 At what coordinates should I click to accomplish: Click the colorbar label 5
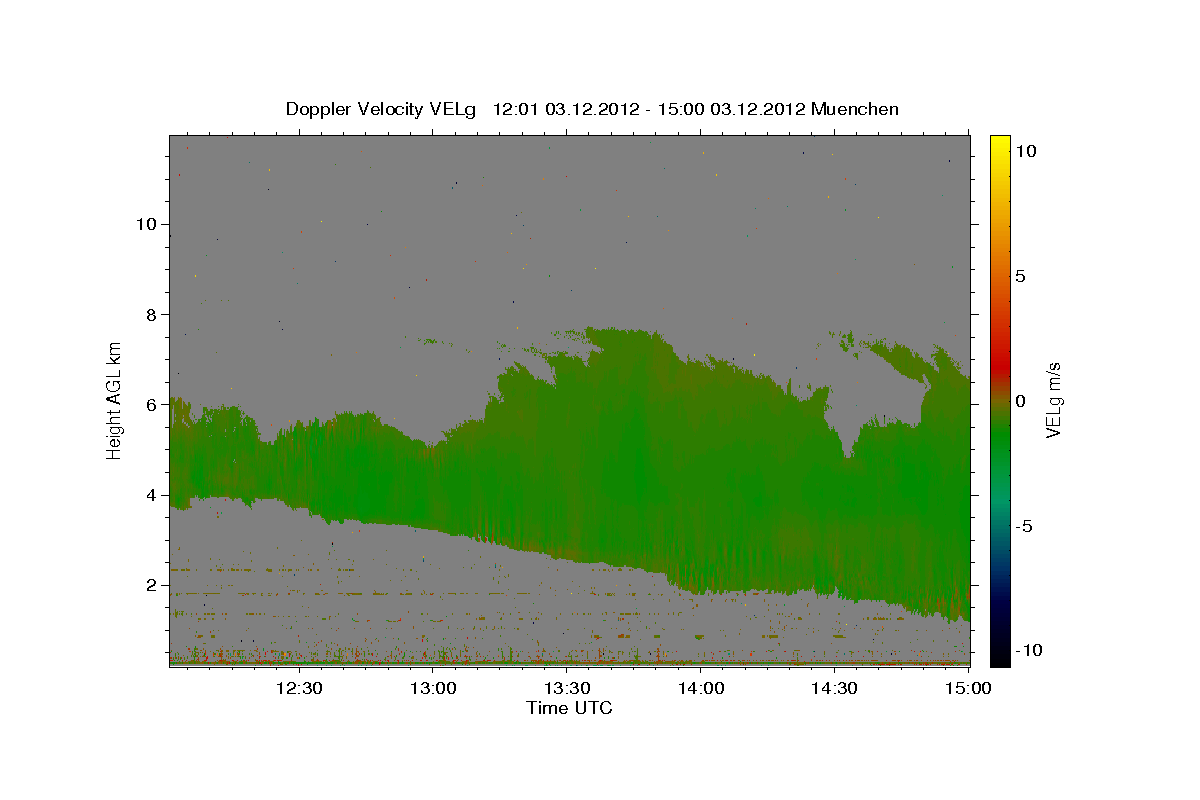coord(1020,276)
